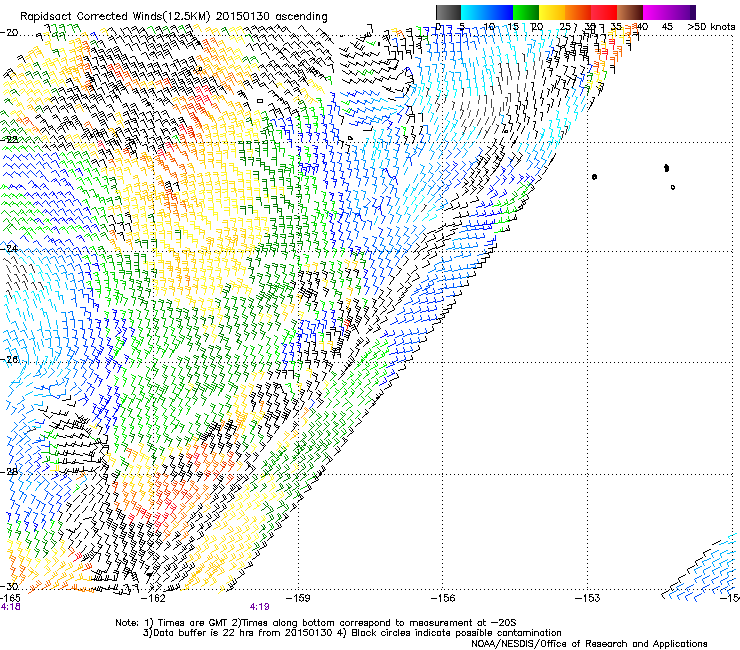Click the '-159' longitude axis label
Viewport: 740px width, 650px height.
point(298,598)
